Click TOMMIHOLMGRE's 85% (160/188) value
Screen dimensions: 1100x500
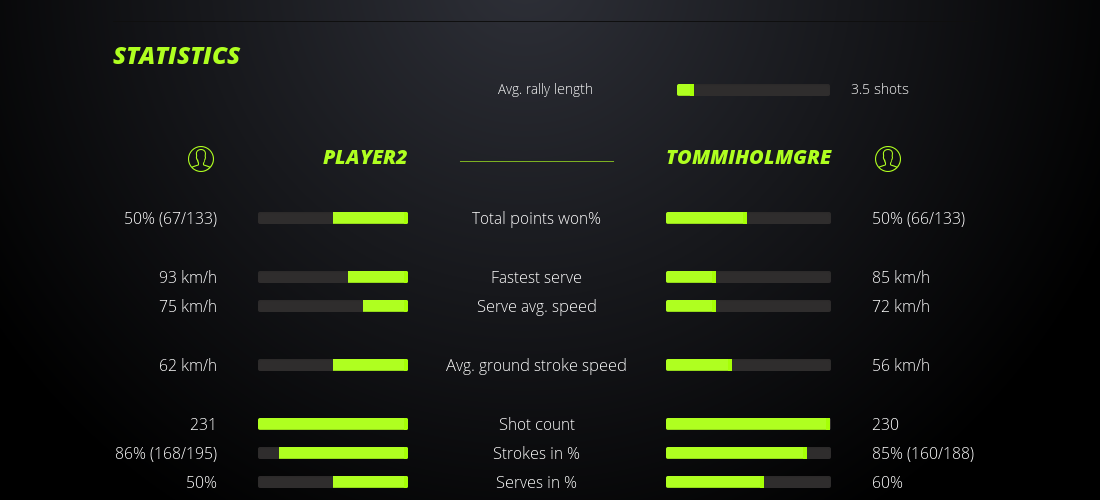click(x=923, y=453)
